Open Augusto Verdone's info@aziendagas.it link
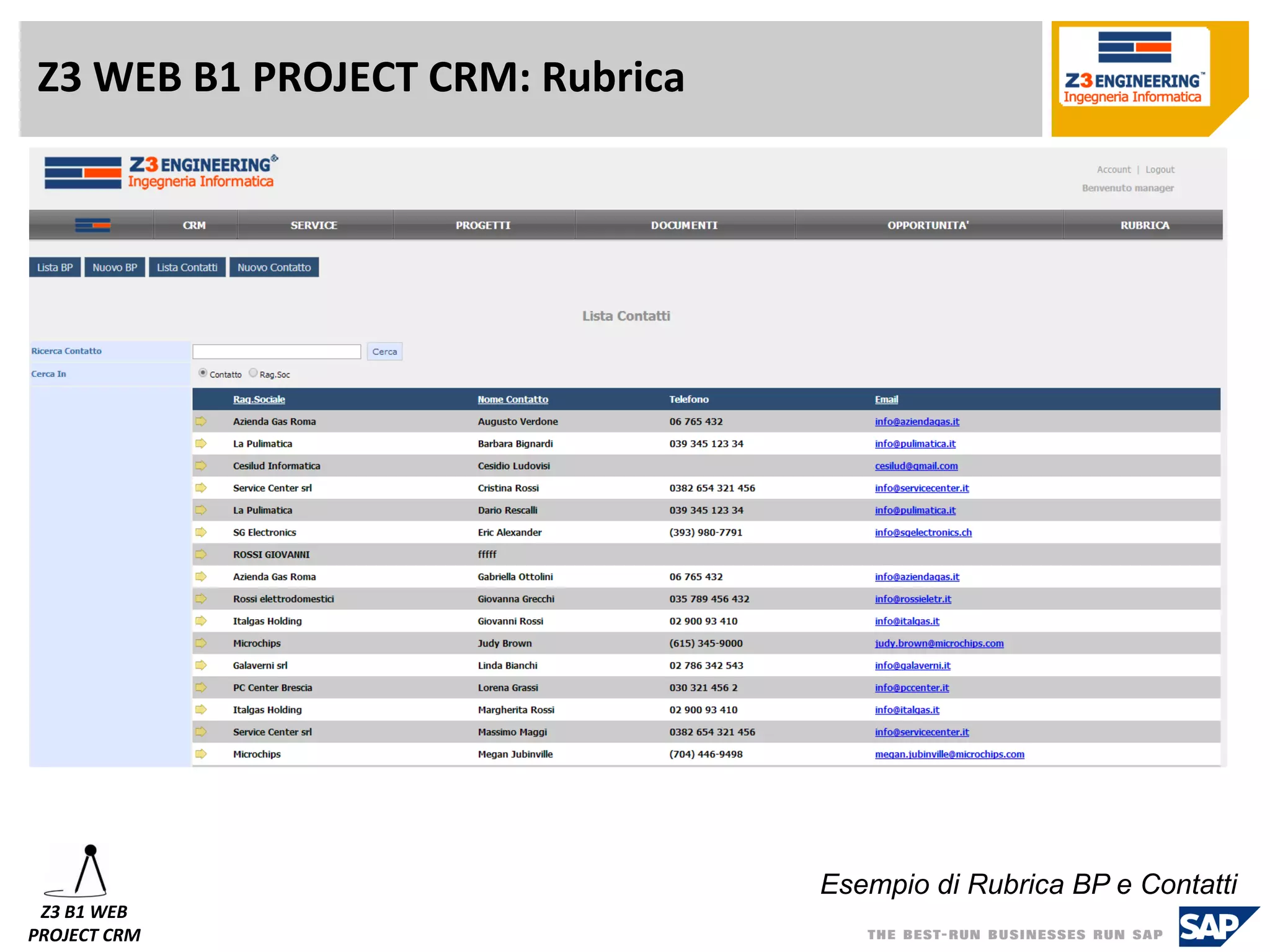The width and height of the screenshot is (1270, 952). coord(917,422)
